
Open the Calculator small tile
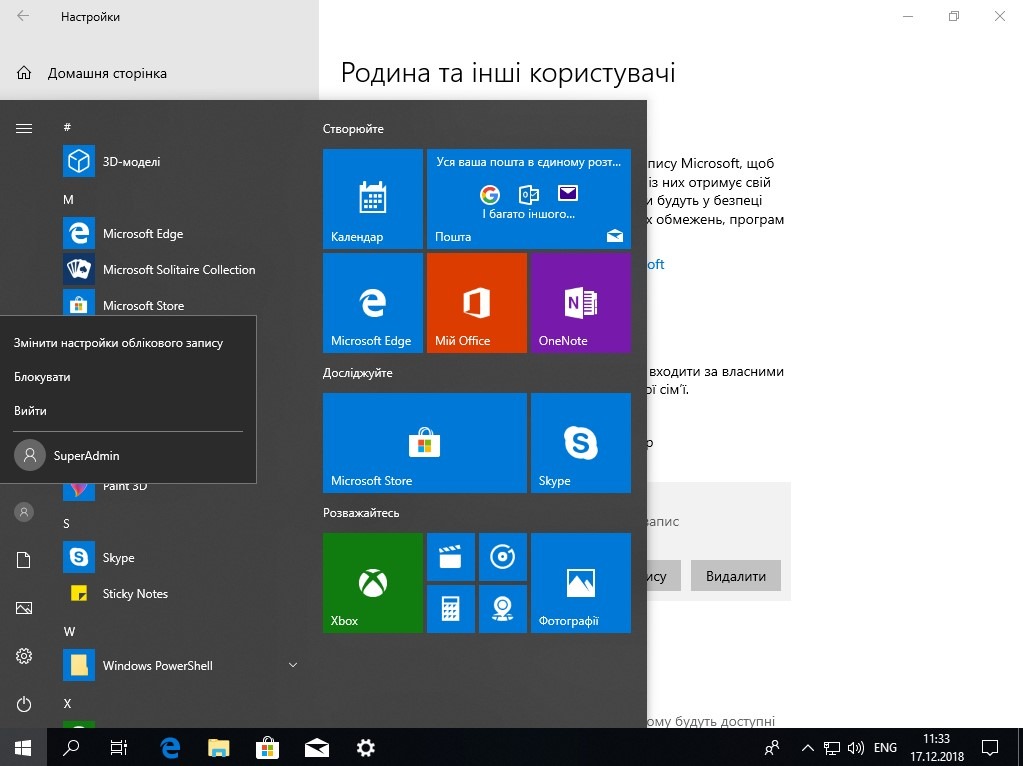coord(450,609)
